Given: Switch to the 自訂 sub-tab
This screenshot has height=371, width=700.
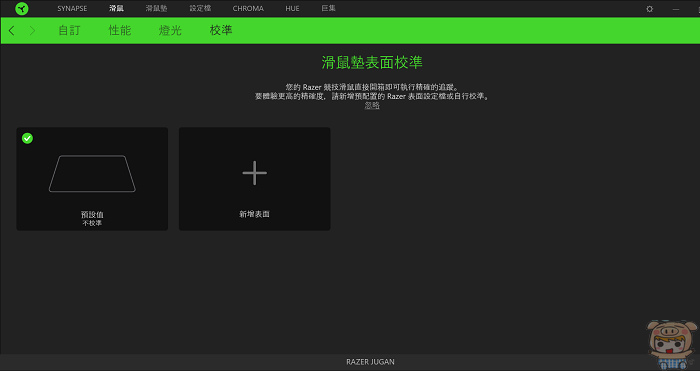Looking at the screenshot, I should pyautogui.click(x=69, y=30).
